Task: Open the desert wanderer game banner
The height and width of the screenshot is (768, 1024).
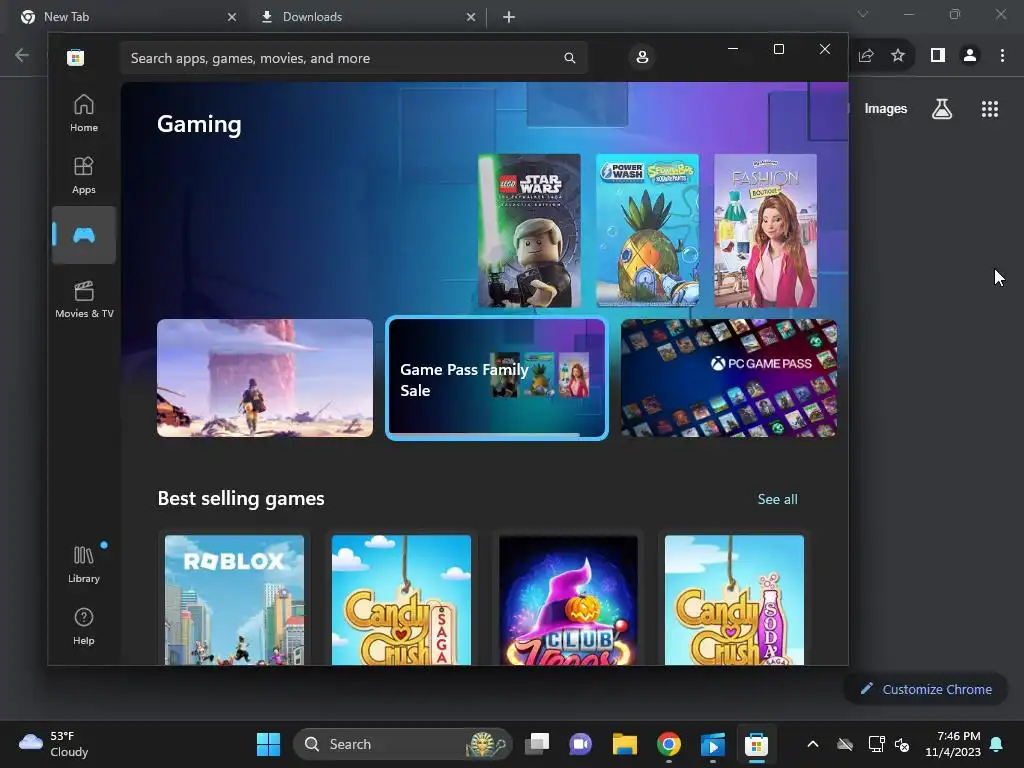Action: [264, 378]
